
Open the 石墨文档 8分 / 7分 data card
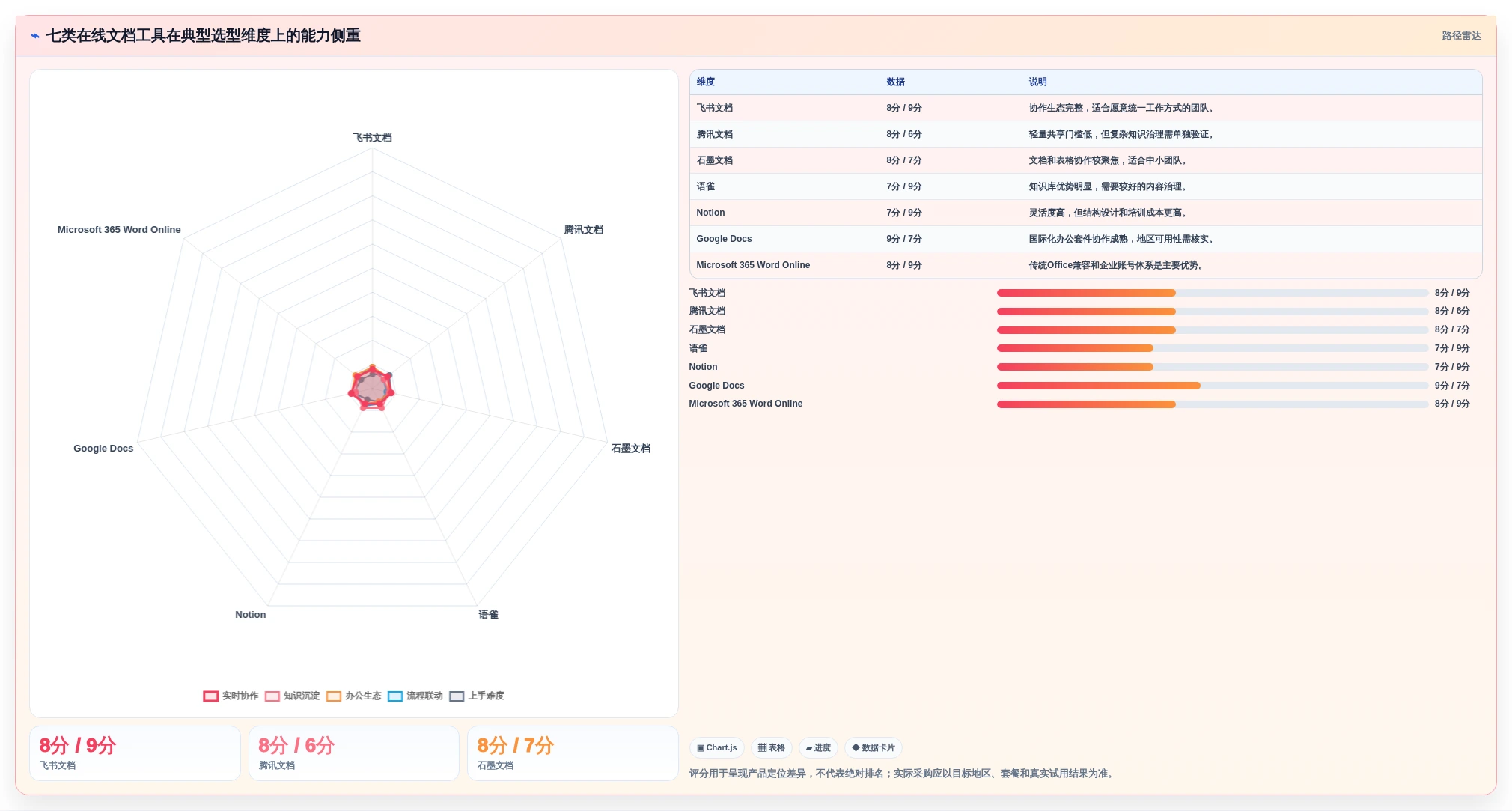pos(573,753)
